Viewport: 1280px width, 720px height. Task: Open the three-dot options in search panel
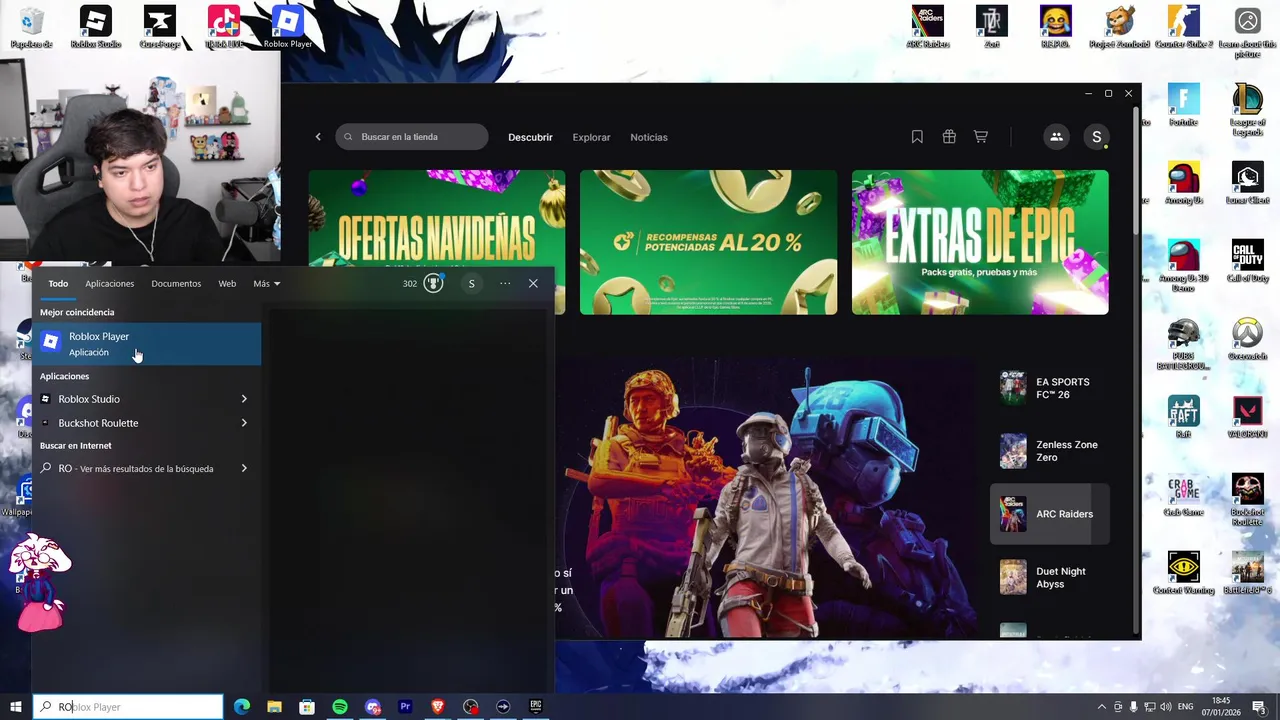point(505,284)
